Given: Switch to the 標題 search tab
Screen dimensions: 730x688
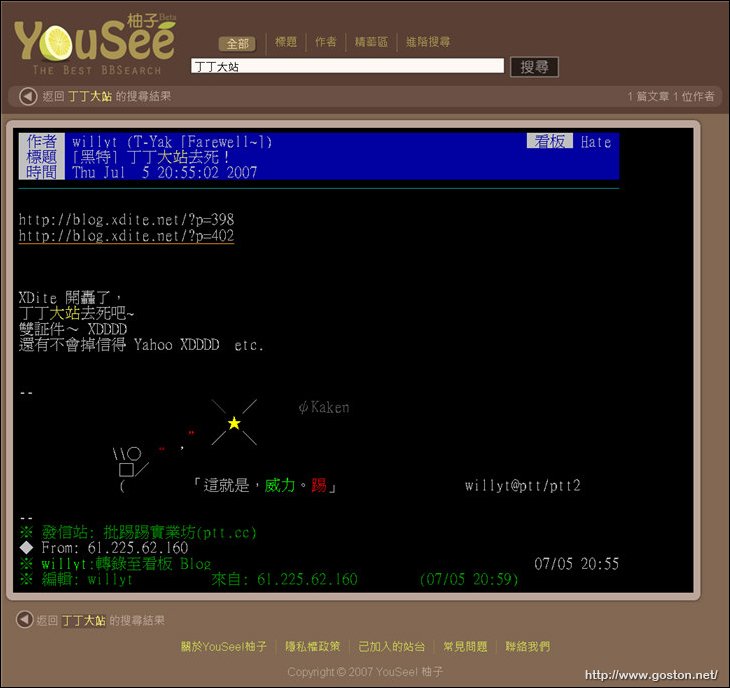Looking at the screenshot, I should pyautogui.click(x=286, y=42).
